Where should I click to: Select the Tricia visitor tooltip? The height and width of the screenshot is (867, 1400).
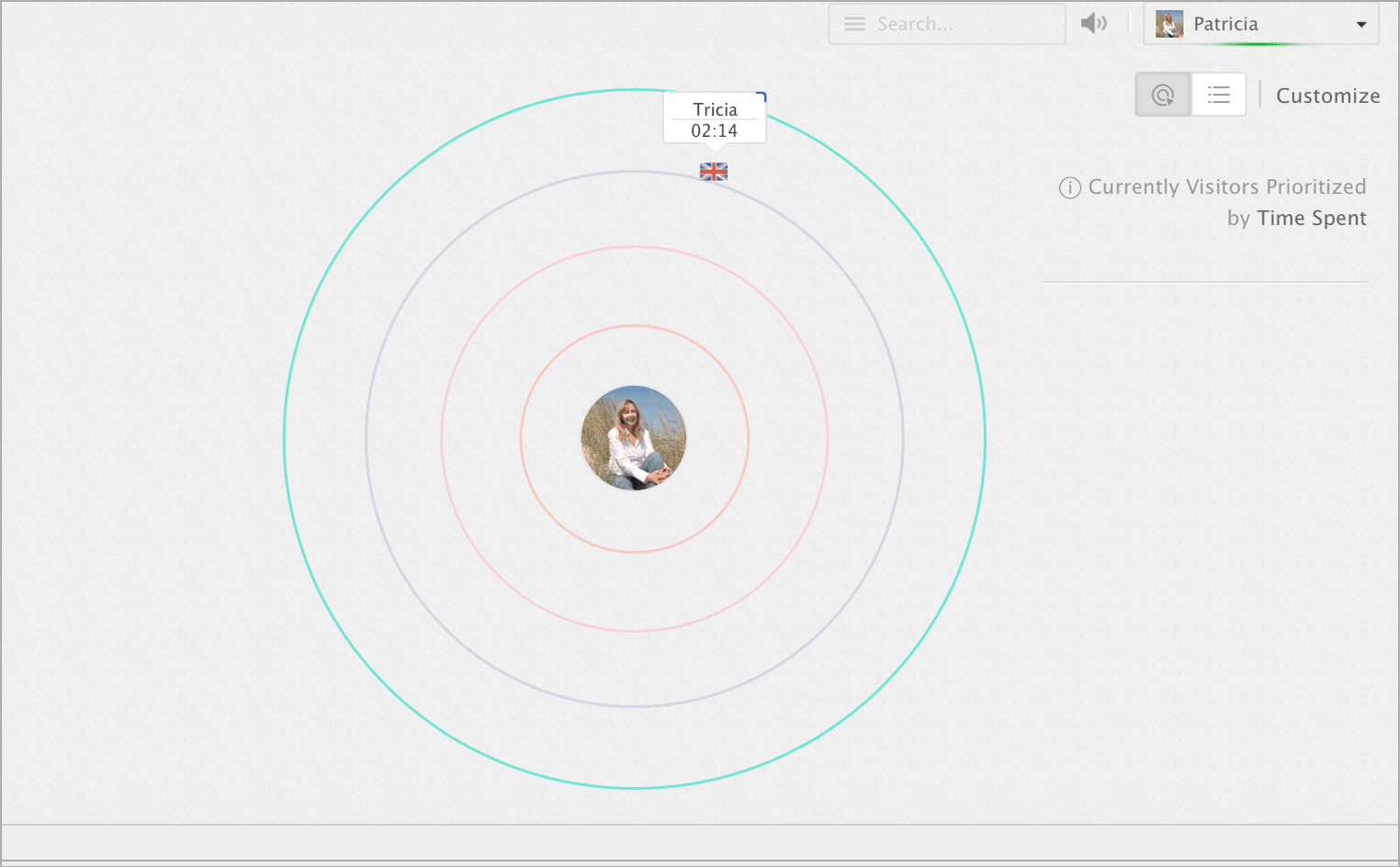[715, 119]
